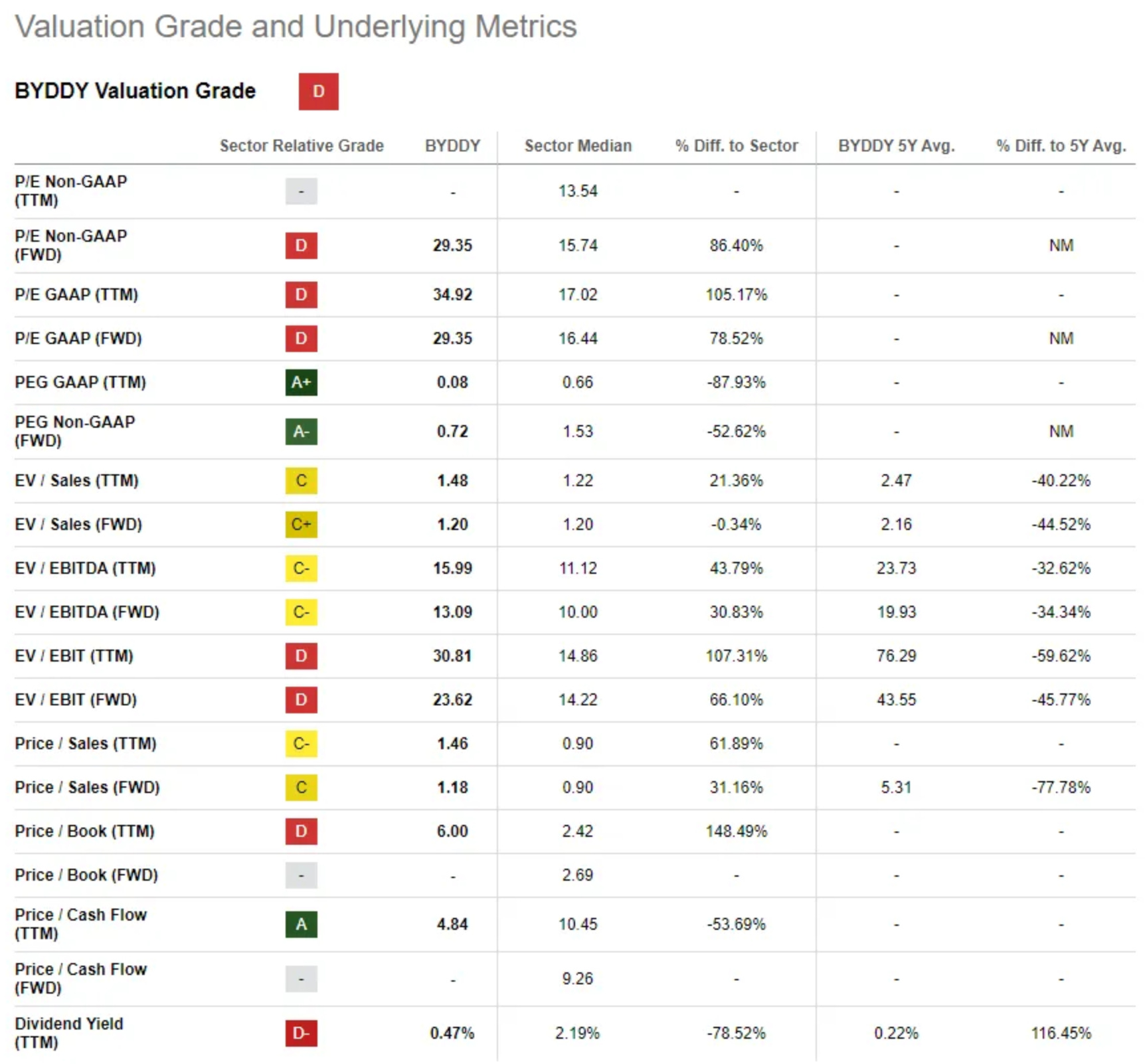
Task: Click the C- grade badge for EV / EBITDA (FWD)
Action: (x=301, y=612)
